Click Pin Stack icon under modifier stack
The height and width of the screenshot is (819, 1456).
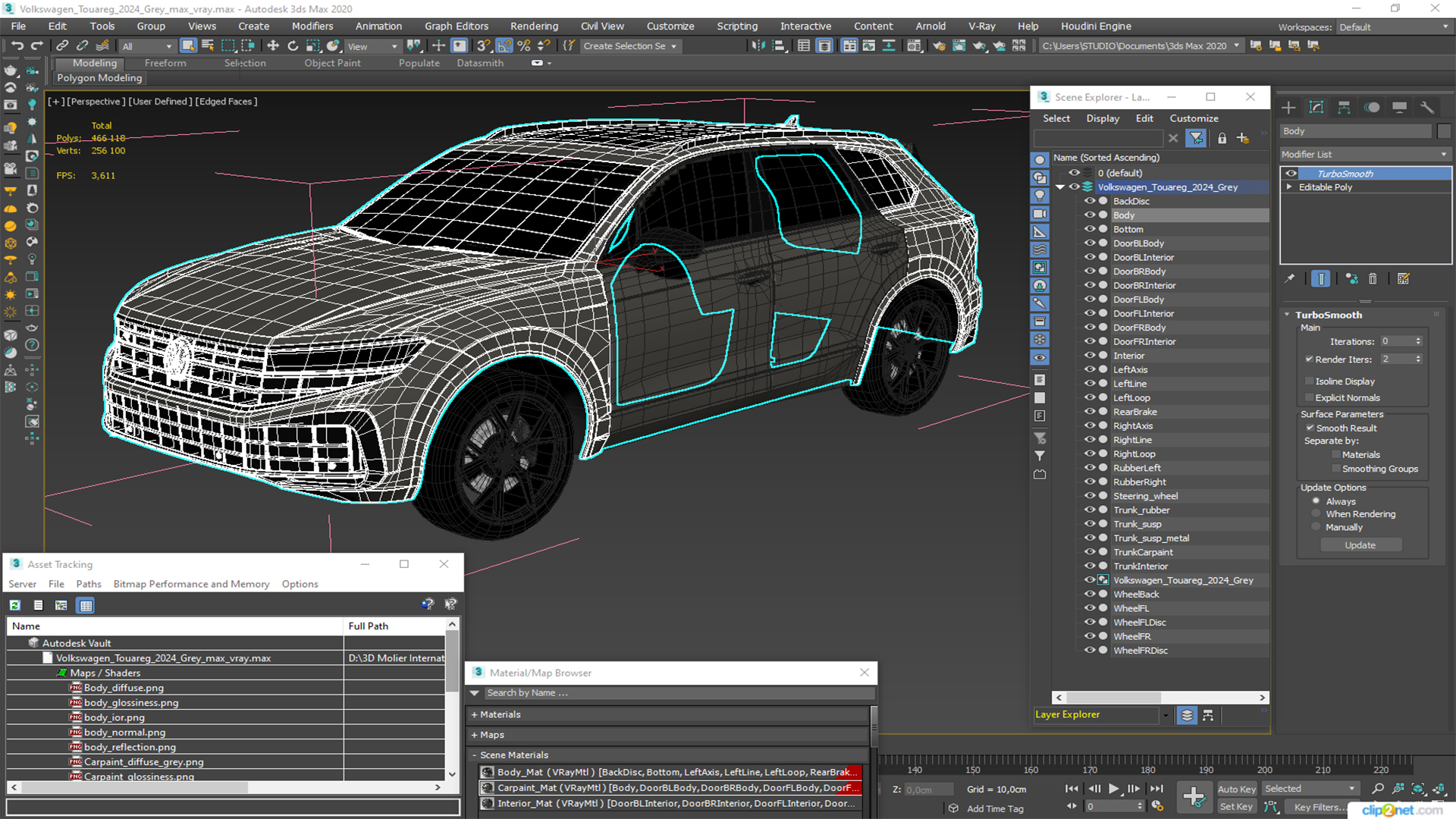[x=1289, y=279]
